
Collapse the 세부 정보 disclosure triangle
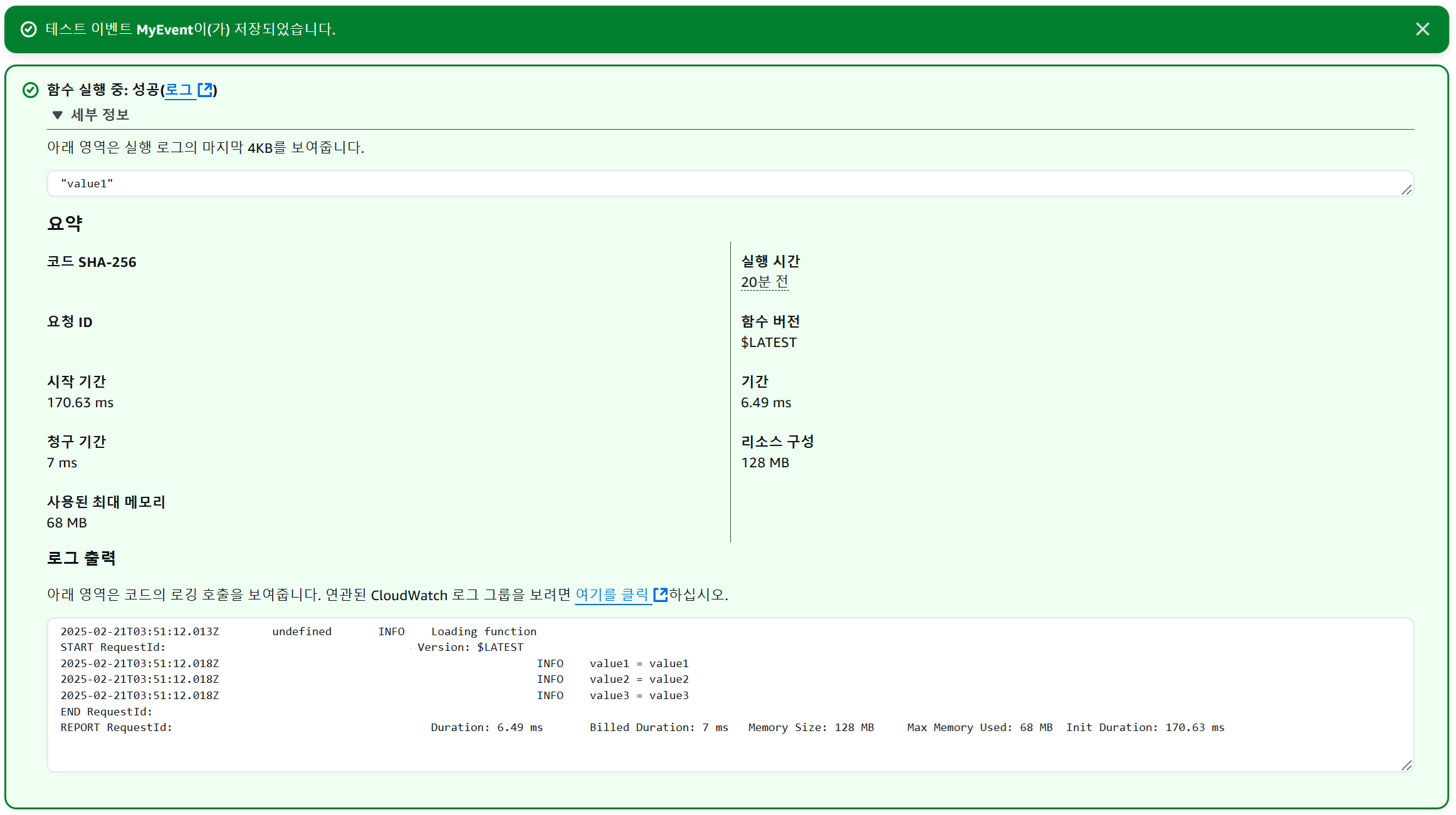pyautogui.click(x=58, y=115)
